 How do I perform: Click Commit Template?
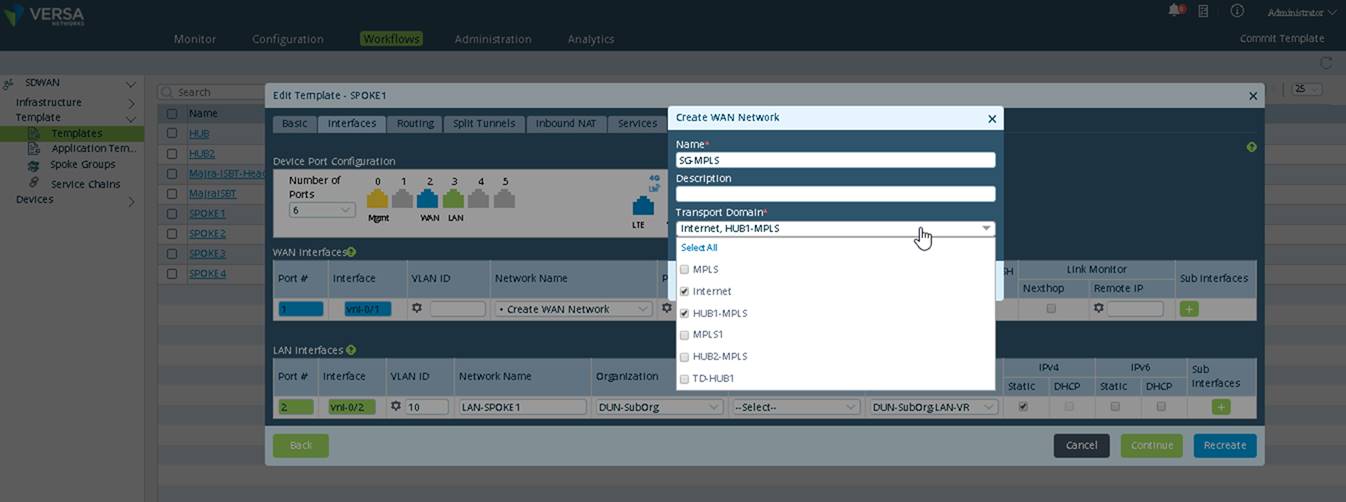point(1282,39)
